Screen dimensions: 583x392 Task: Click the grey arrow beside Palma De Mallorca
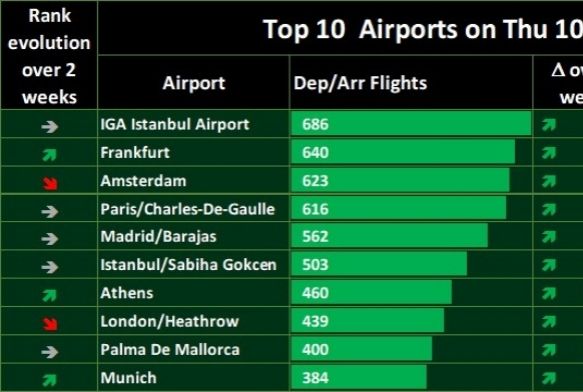tap(49, 352)
